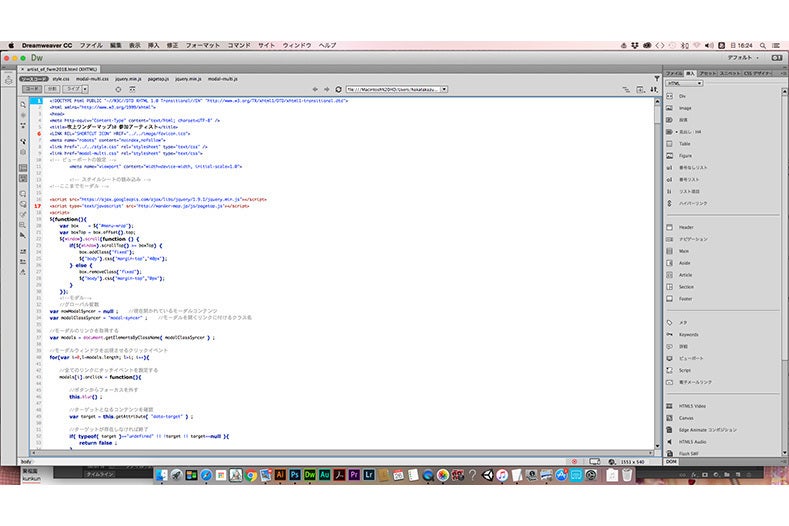Click the code view vertical scrollbar

pyautogui.click(x=657, y=274)
